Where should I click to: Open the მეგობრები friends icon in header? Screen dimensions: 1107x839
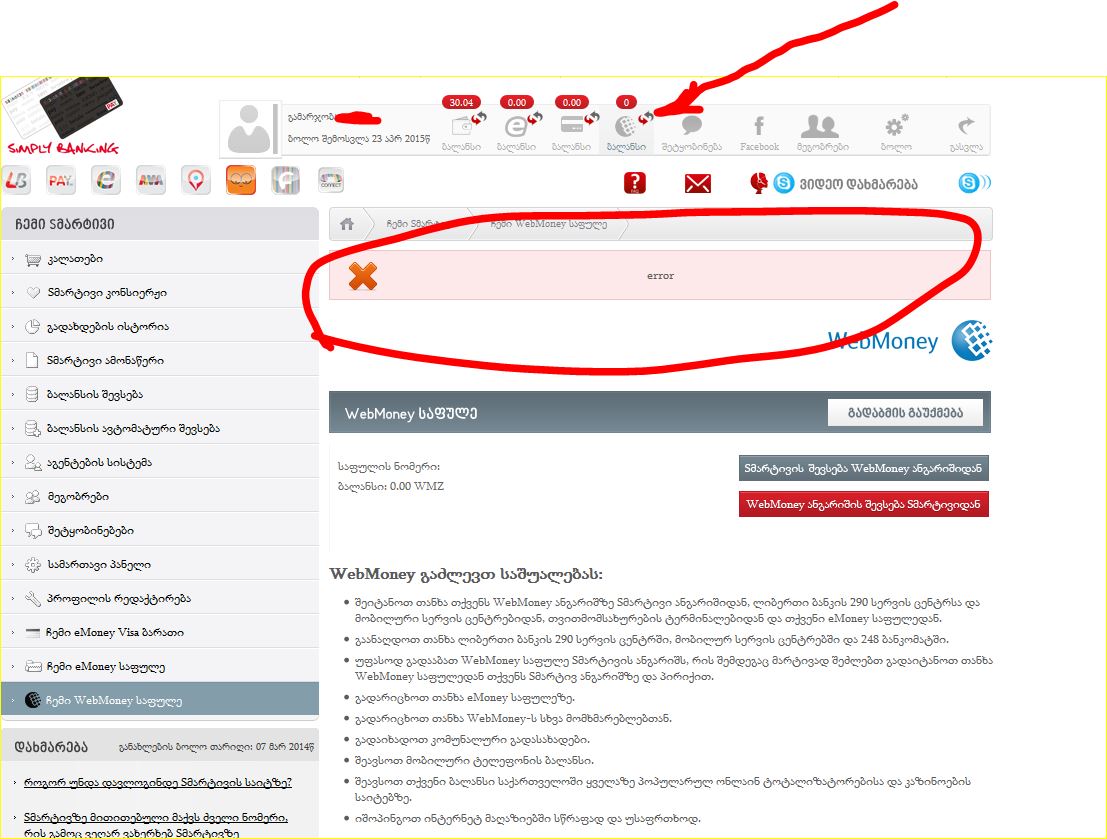click(x=820, y=126)
